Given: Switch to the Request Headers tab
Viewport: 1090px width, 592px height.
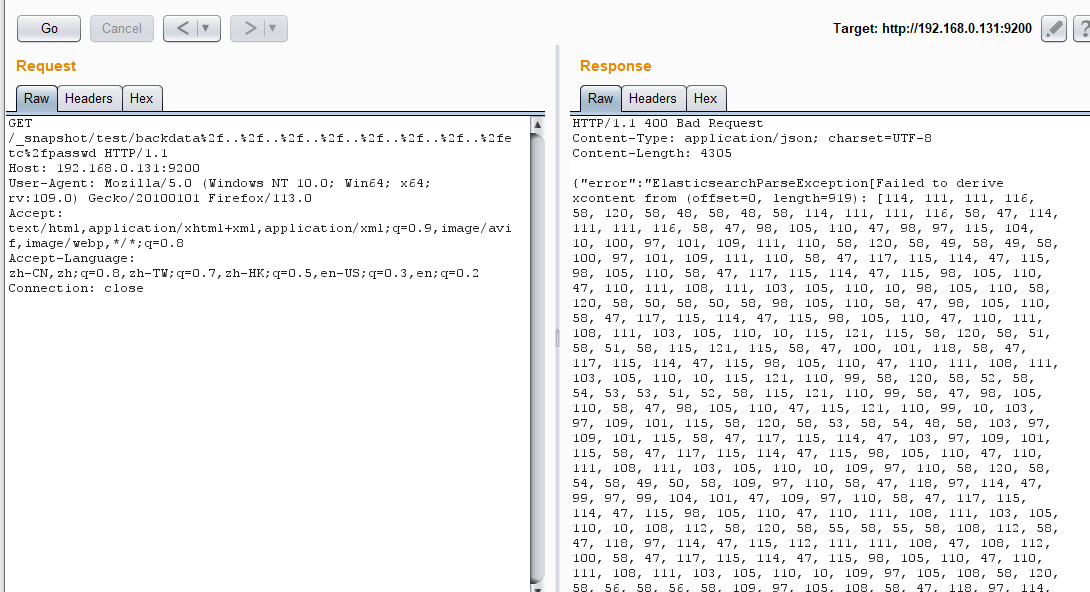Looking at the screenshot, I should [89, 99].
